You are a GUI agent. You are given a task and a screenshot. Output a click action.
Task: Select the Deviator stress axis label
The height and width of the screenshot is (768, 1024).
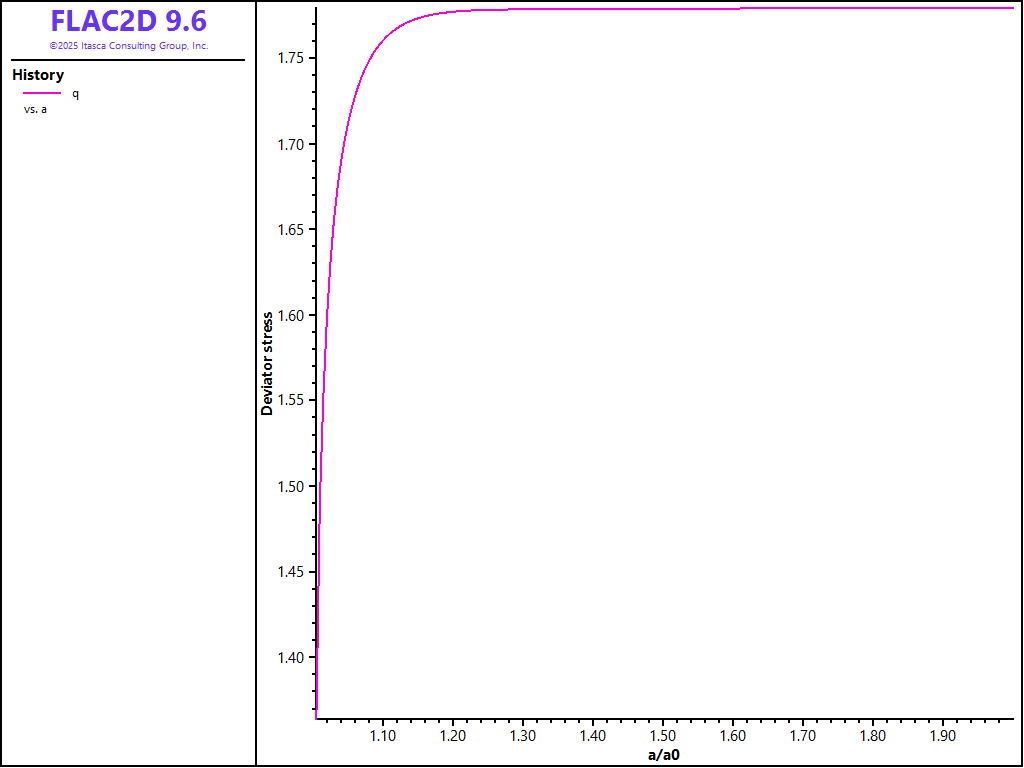267,364
